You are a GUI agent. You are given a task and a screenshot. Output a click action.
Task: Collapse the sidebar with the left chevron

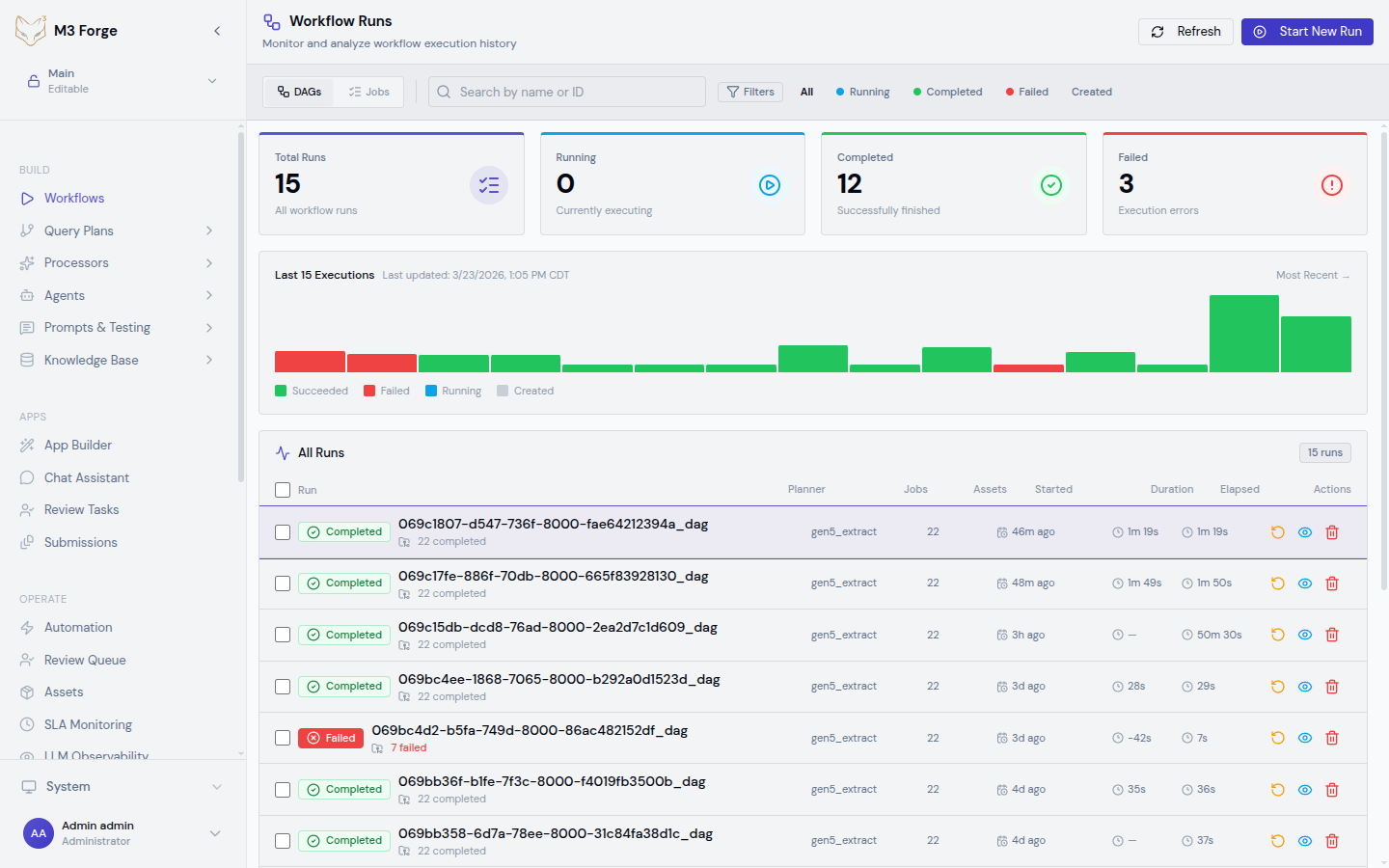pos(216,30)
